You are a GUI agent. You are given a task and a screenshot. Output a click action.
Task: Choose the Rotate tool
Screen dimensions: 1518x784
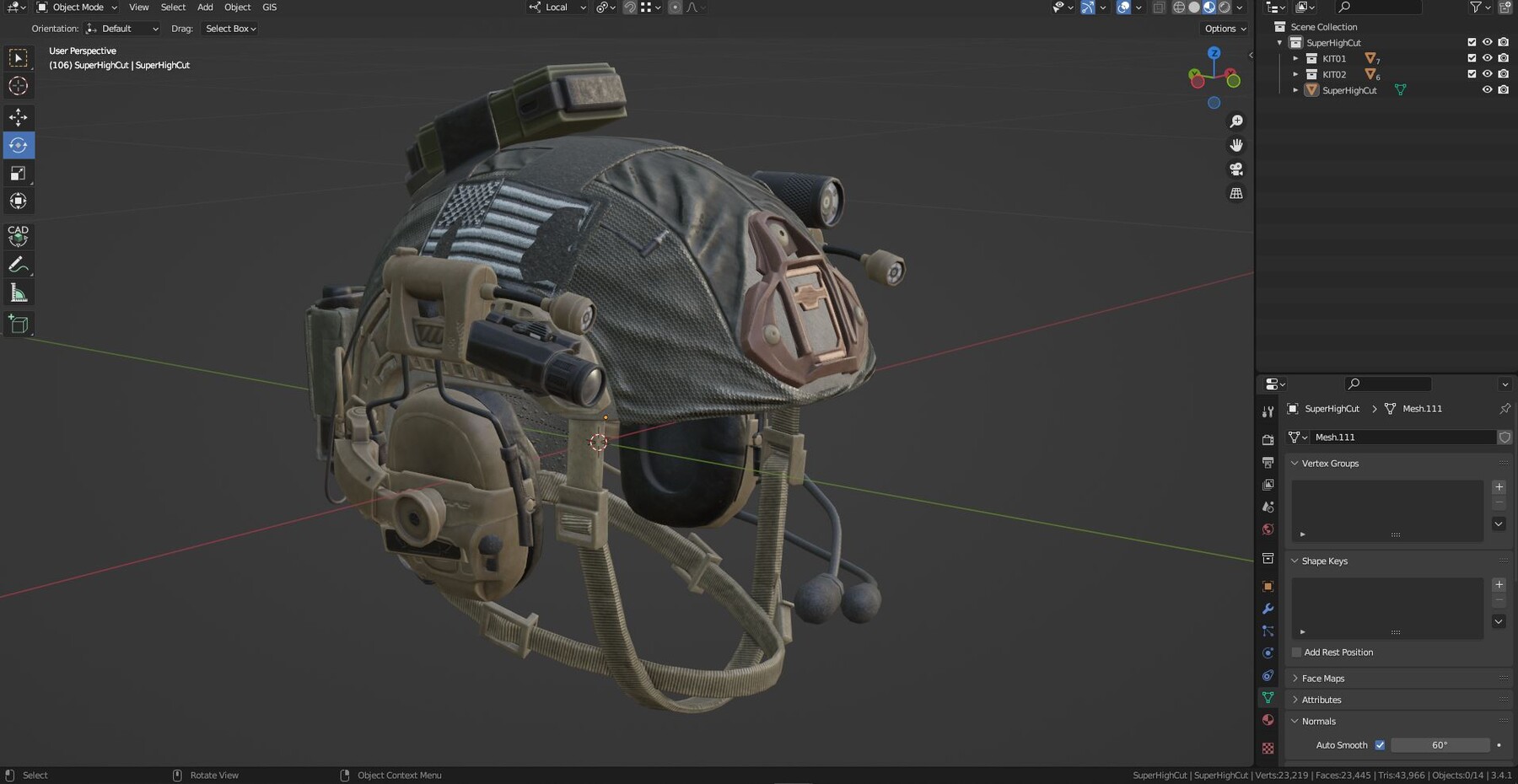point(18,145)
